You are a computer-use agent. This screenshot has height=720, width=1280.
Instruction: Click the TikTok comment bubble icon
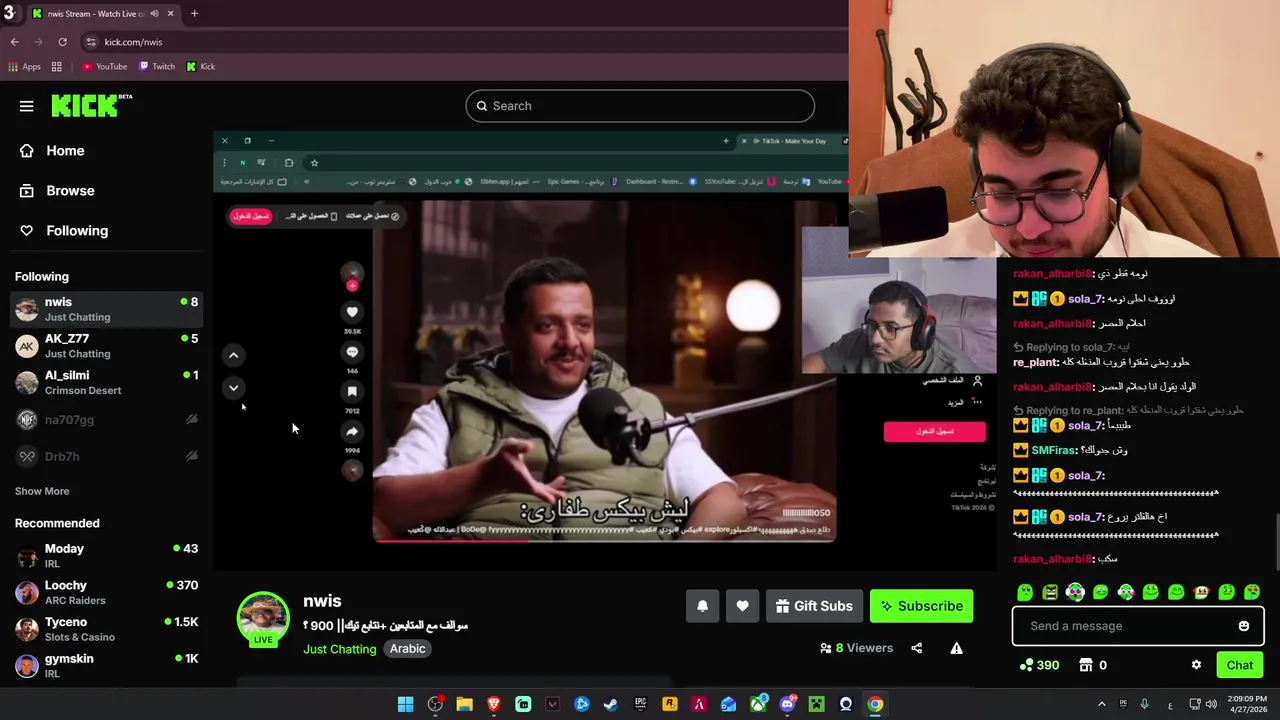click(352, 352)
